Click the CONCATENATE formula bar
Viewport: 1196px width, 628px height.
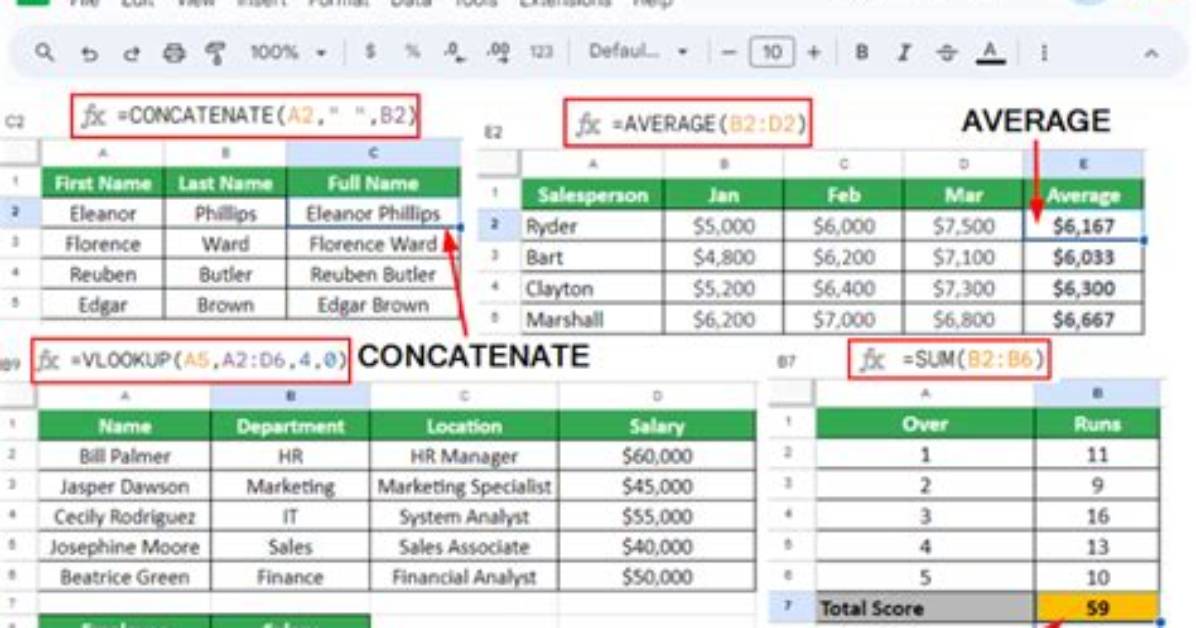coord(246,116)
